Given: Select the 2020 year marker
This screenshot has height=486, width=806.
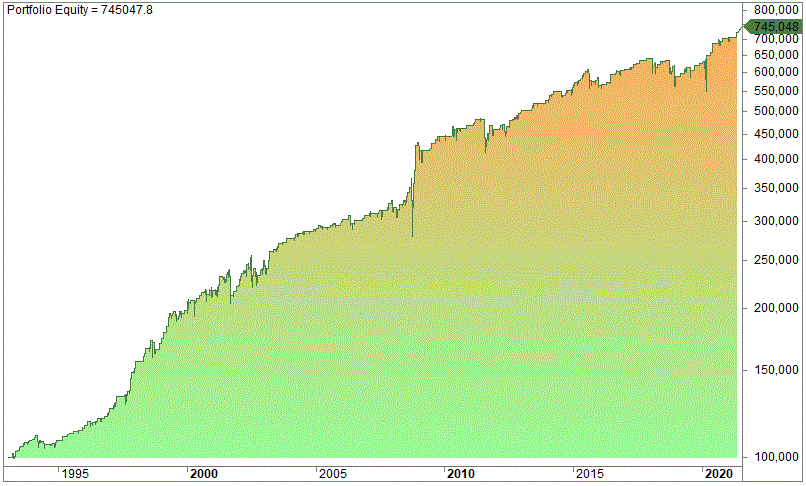Looking at the screenshot, I should click(x=718, y=474).
